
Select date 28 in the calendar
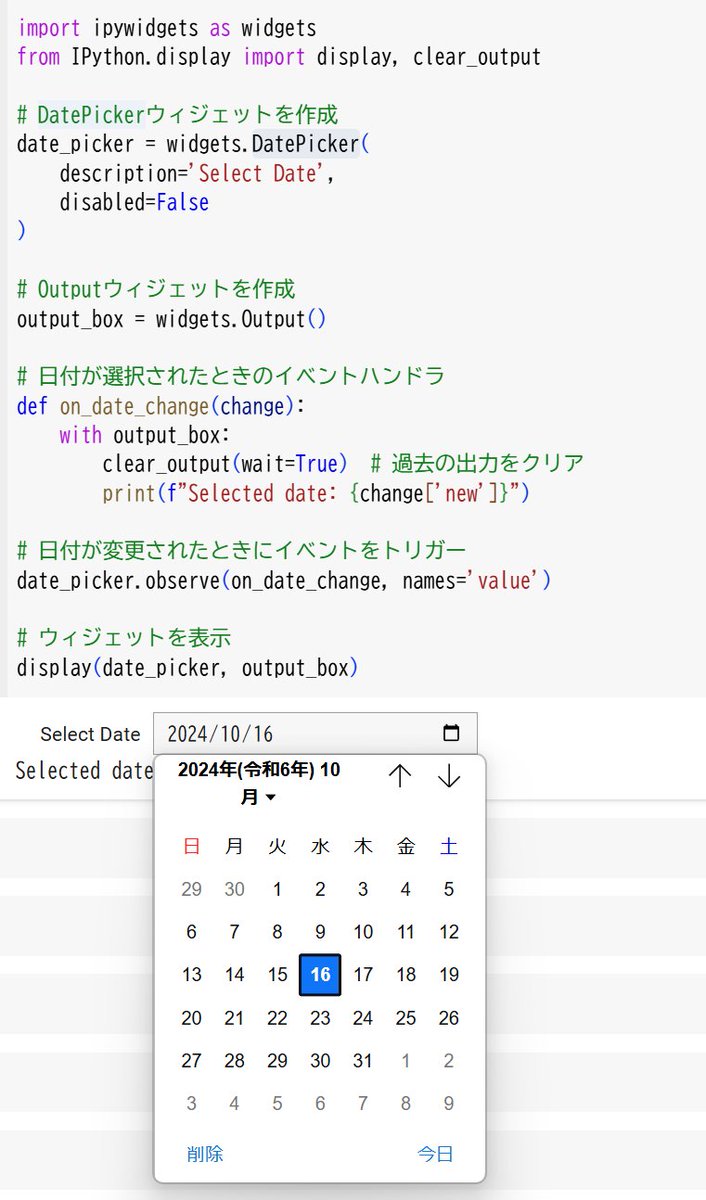click(x=234, y=1061)
